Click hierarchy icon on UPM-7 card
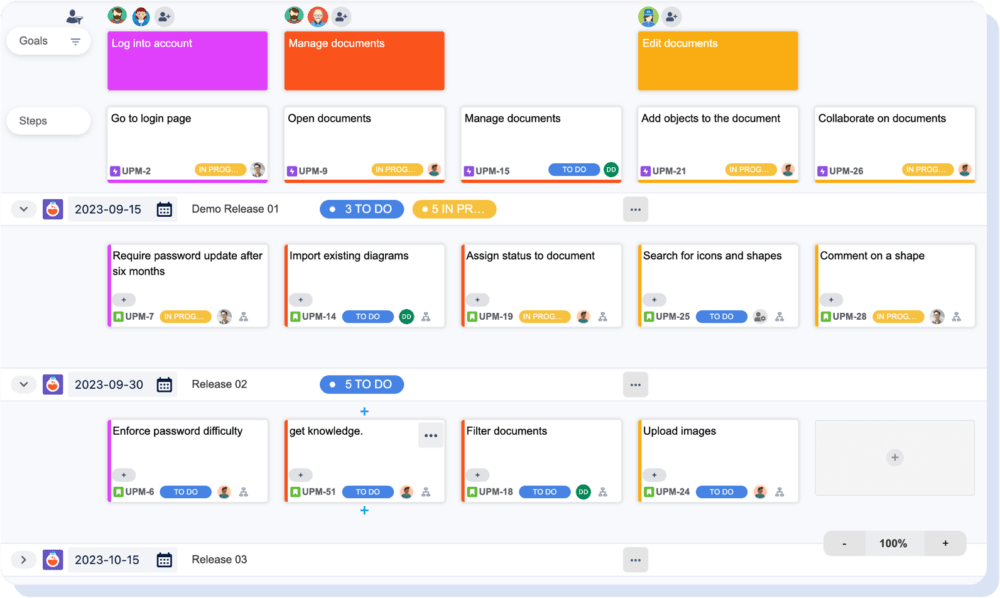1000x598 pixels. point(243,317)
